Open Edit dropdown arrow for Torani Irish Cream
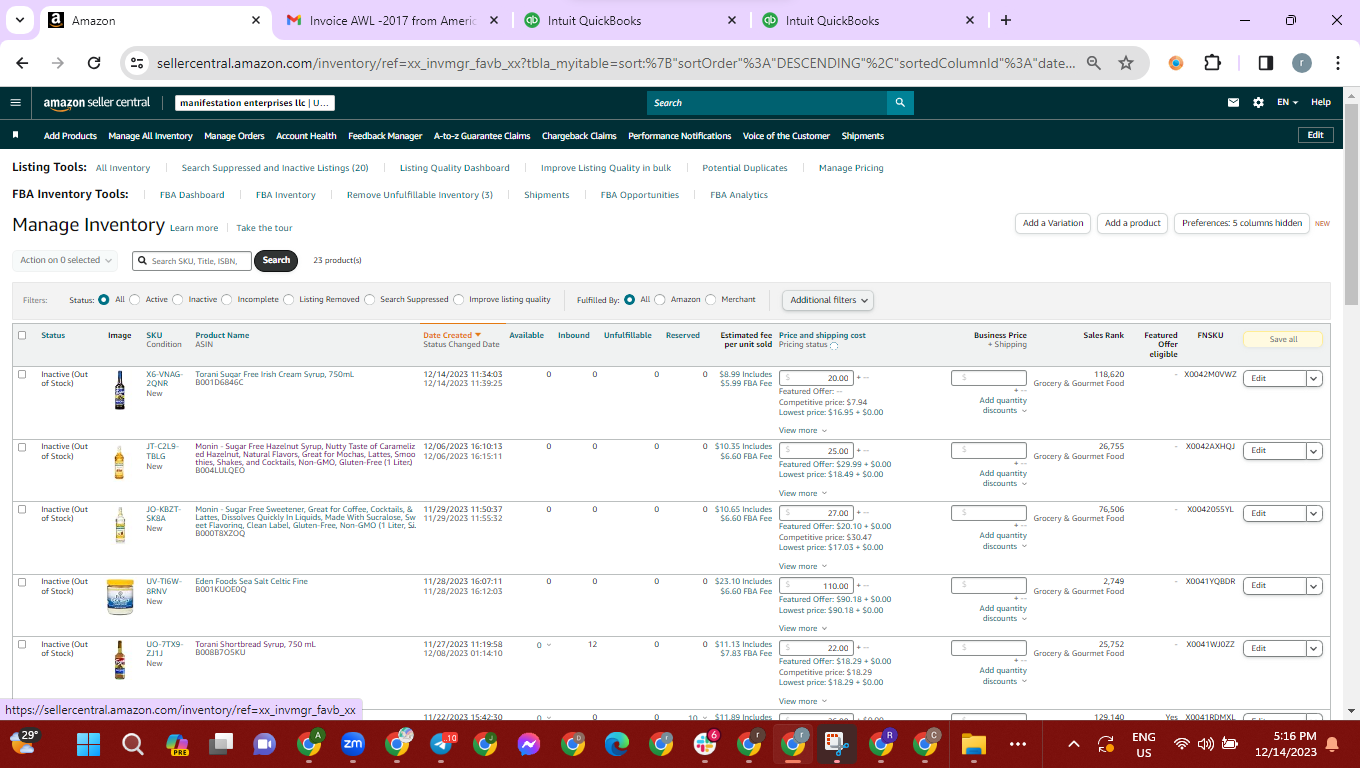The image size is (1360, 768). (1314, 378)
